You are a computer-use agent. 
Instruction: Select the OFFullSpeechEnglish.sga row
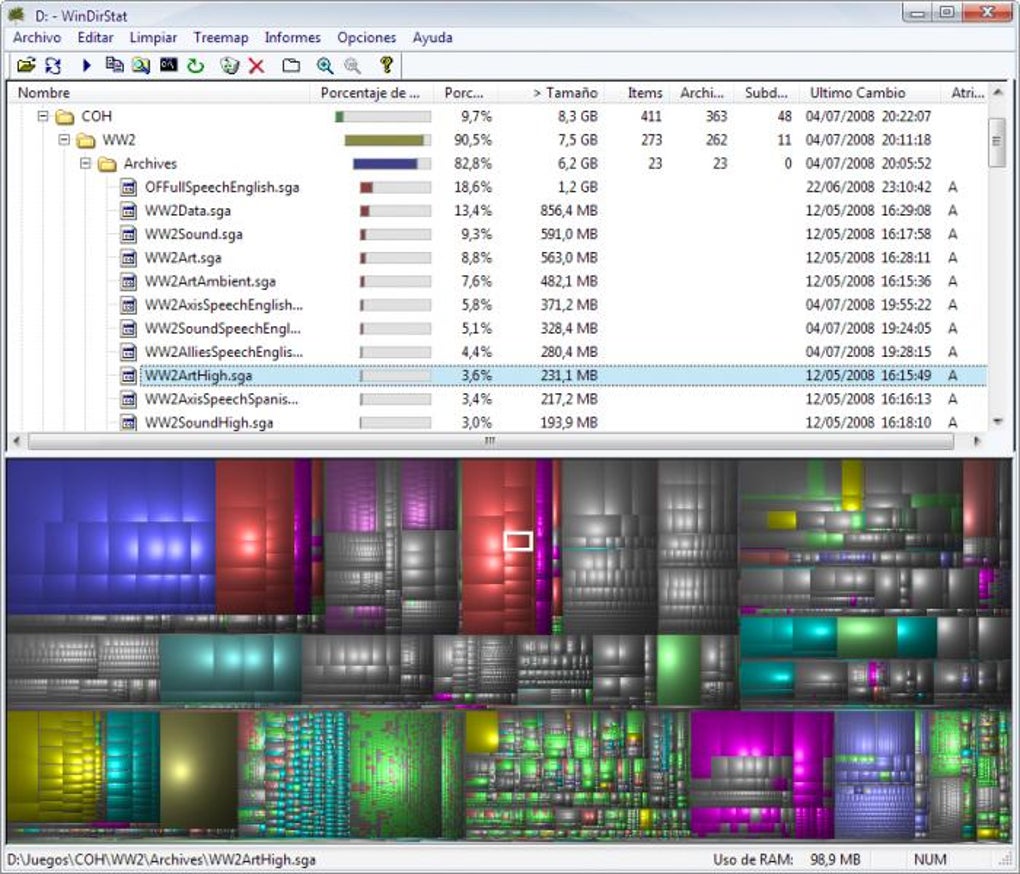498,187
